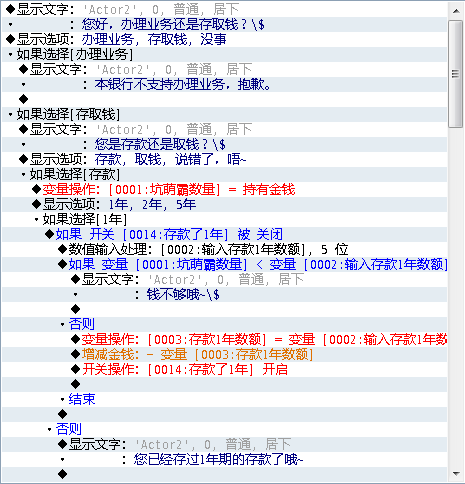Select the line '您已经存过1年期的存款了哦~'

click(x=224, y=459)
